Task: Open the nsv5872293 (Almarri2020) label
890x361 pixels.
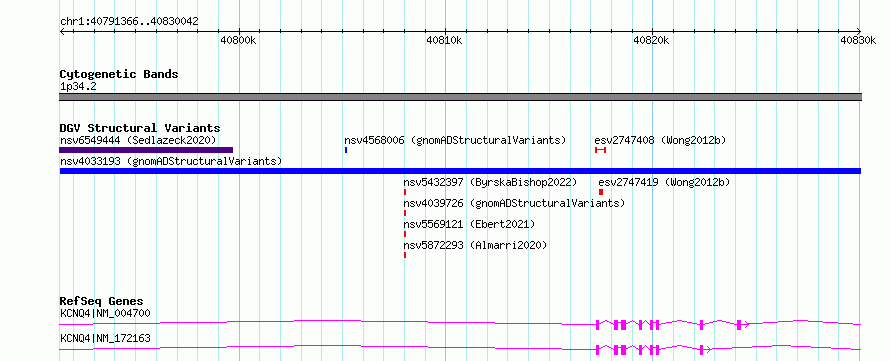Action: tap(475, 245)
